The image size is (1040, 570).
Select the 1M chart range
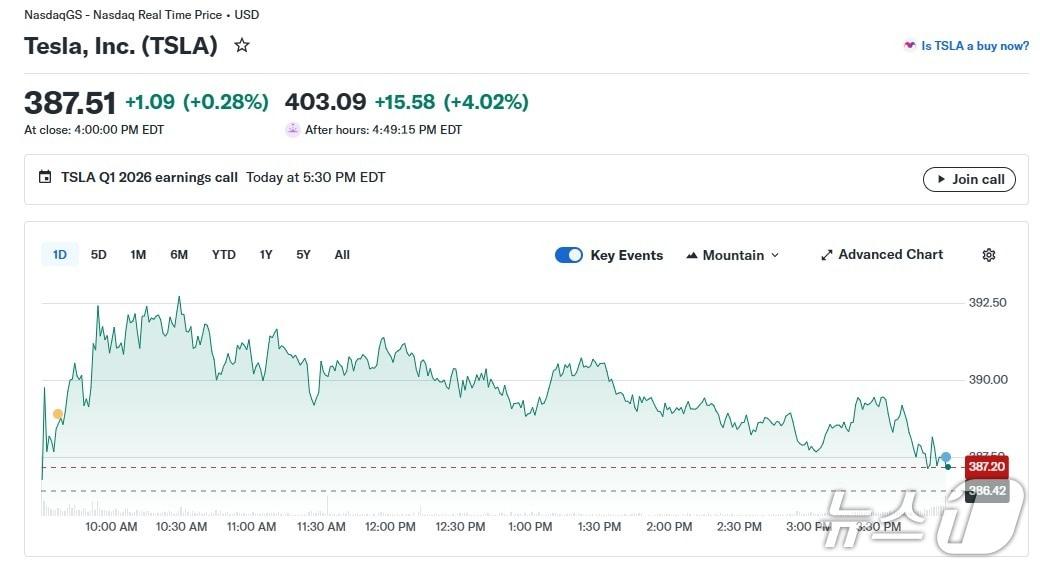[138, 255]
